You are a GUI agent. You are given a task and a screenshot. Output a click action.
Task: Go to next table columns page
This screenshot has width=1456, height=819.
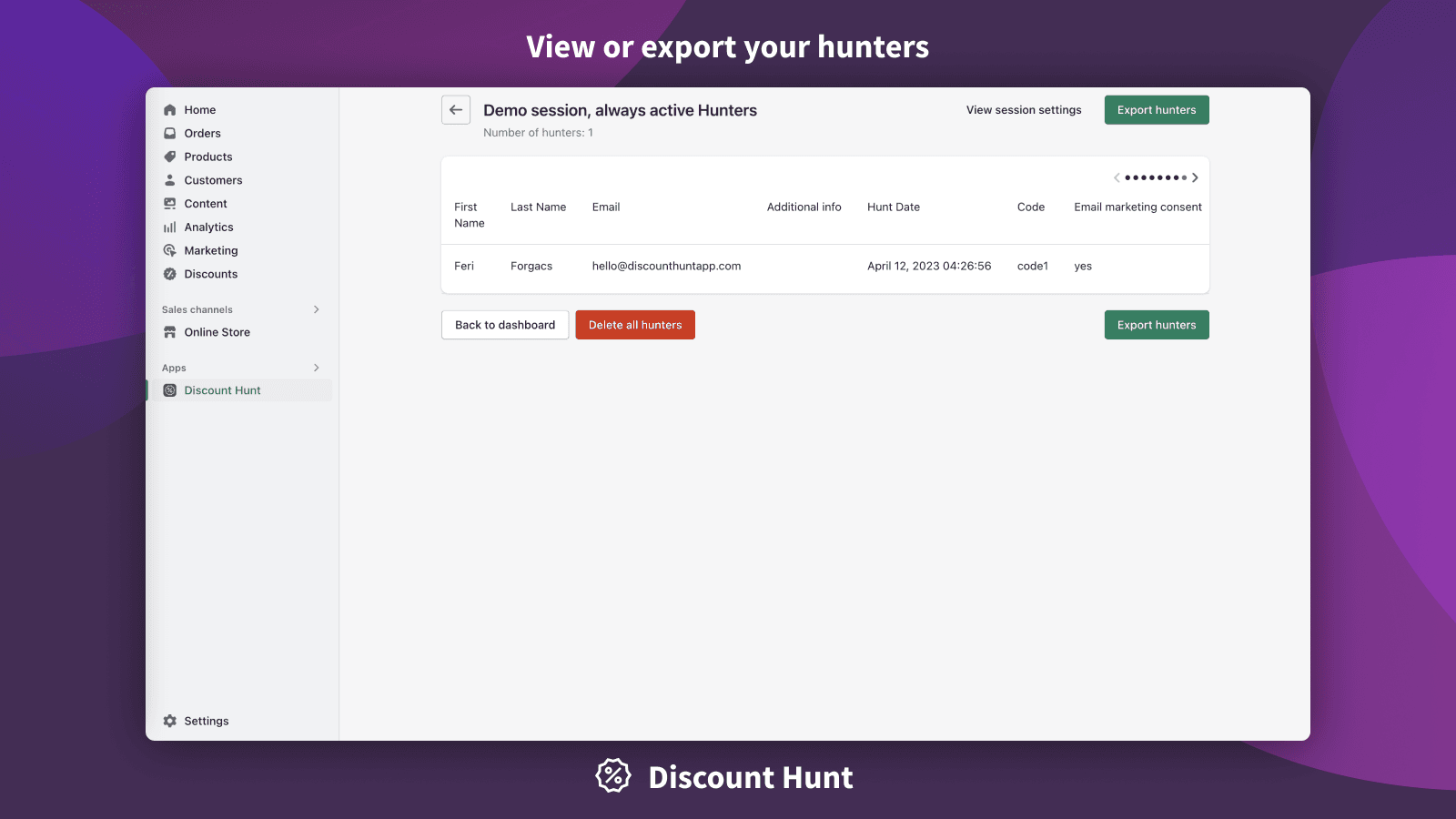(1195, 177)
